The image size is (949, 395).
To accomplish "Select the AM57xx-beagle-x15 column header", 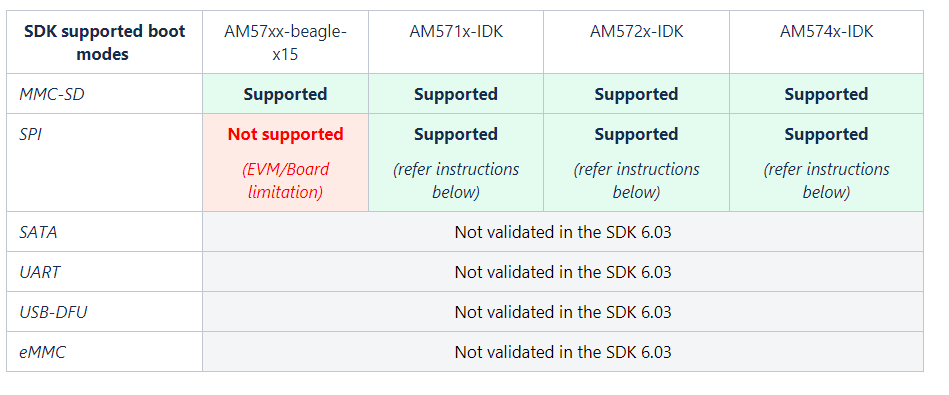I will tap(285, 42).
